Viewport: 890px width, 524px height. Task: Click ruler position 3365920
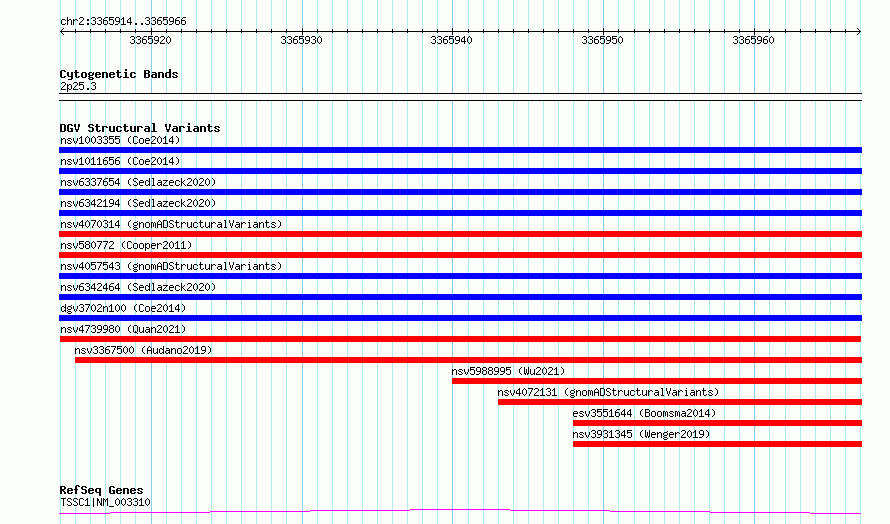[x=150, y=40]
